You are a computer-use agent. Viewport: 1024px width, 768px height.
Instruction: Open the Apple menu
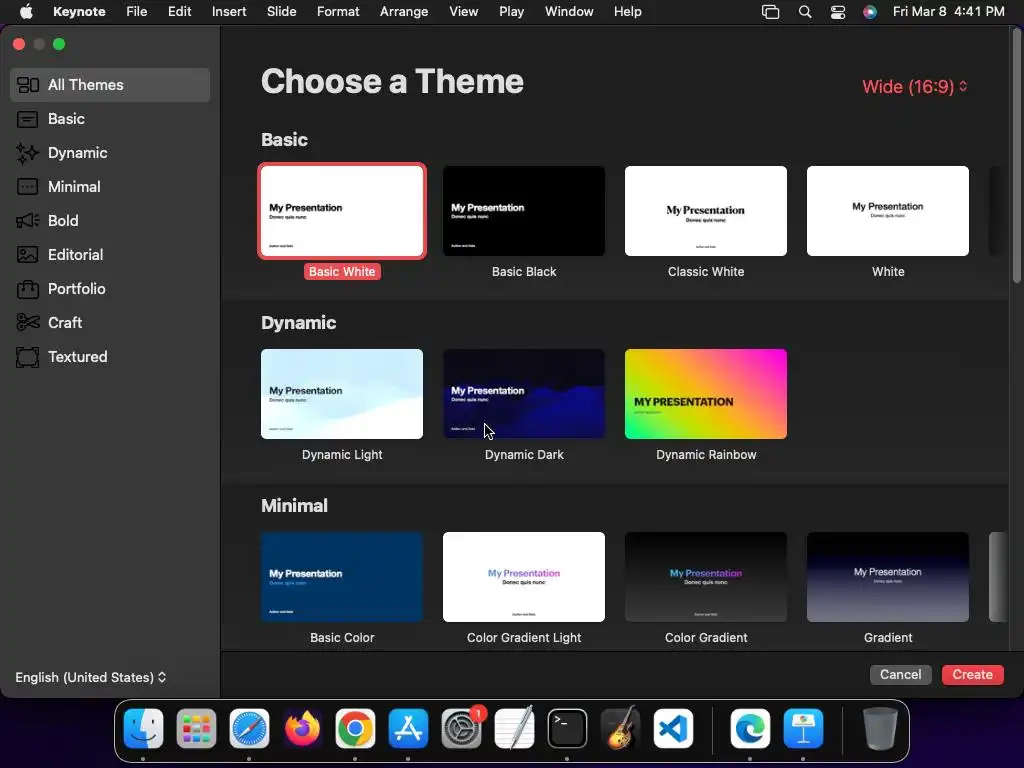coord(25,12)
